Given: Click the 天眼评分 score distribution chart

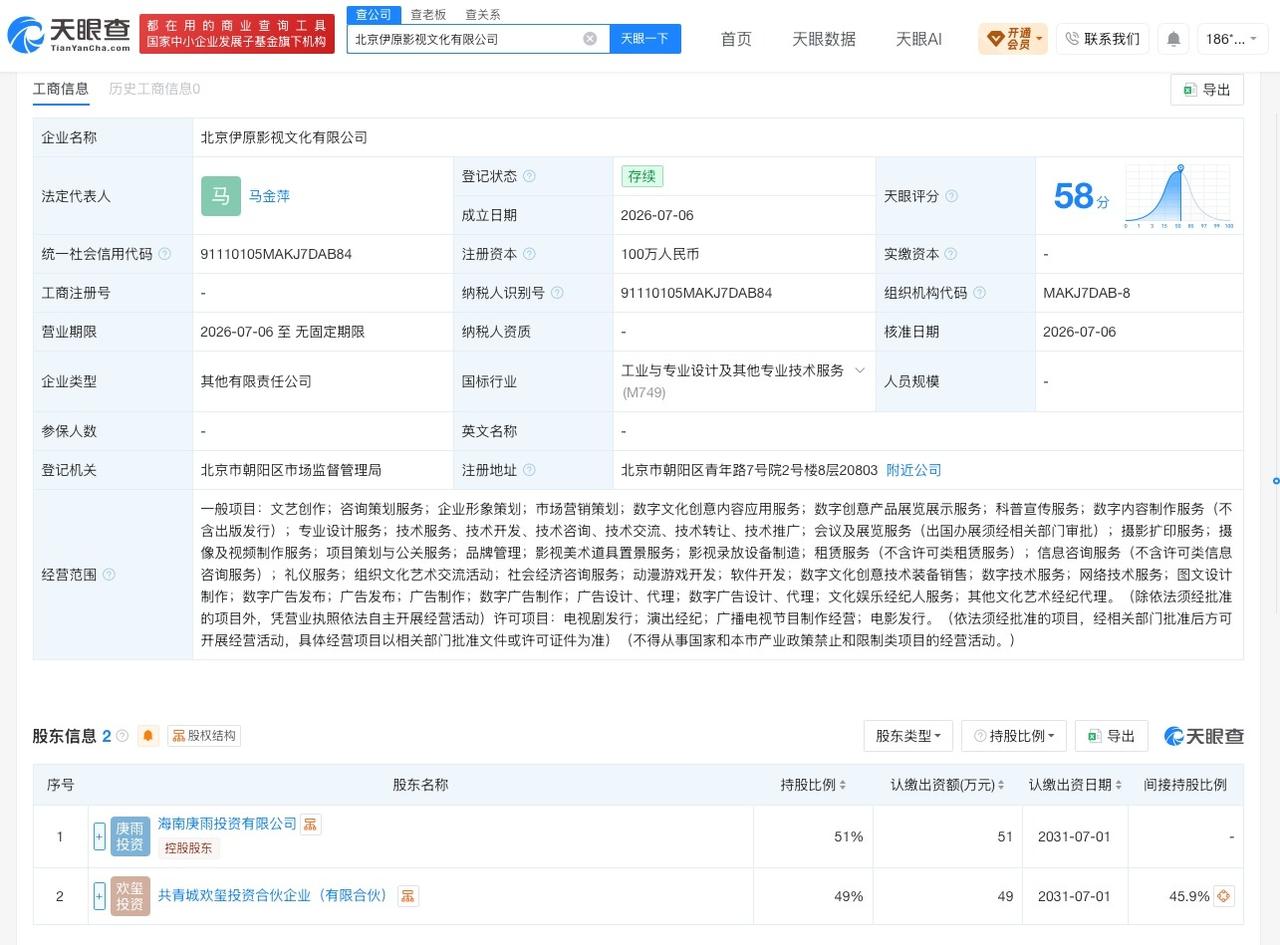Looking at the screenshot, I should (1179, 196).
